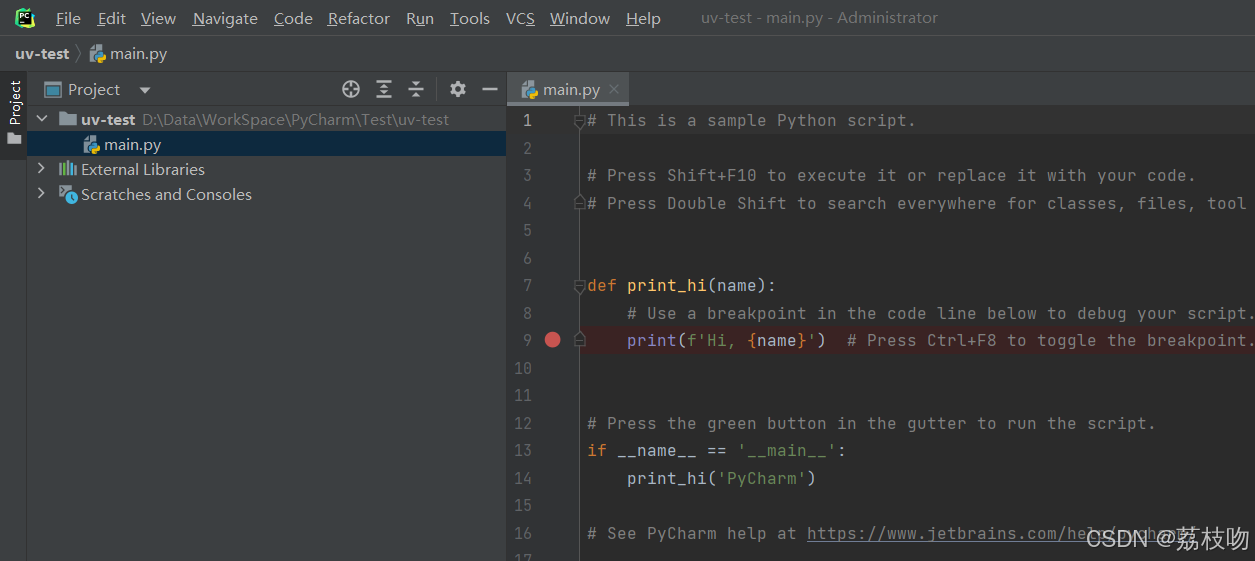Click the Collapse All icon
Viewport: 1255px width, 561px height.
click(x=416, y=89)
